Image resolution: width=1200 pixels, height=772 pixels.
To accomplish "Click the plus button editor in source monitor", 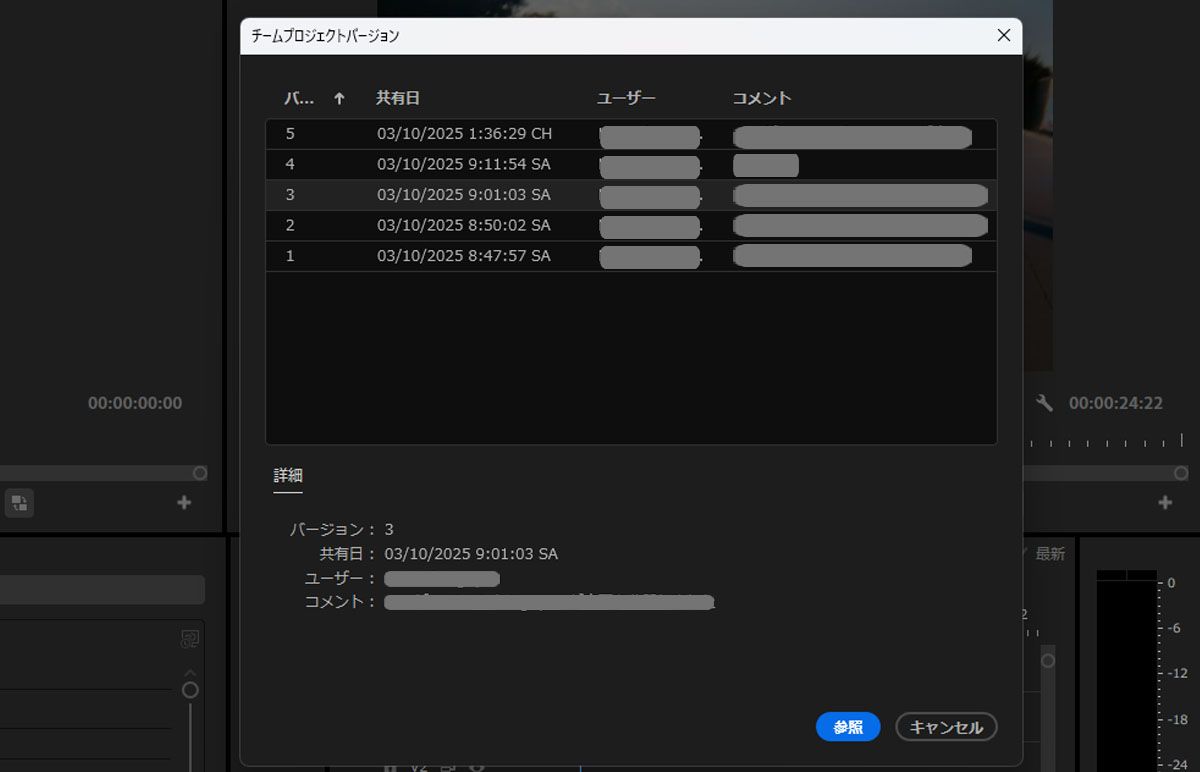I will click(184, 503).
